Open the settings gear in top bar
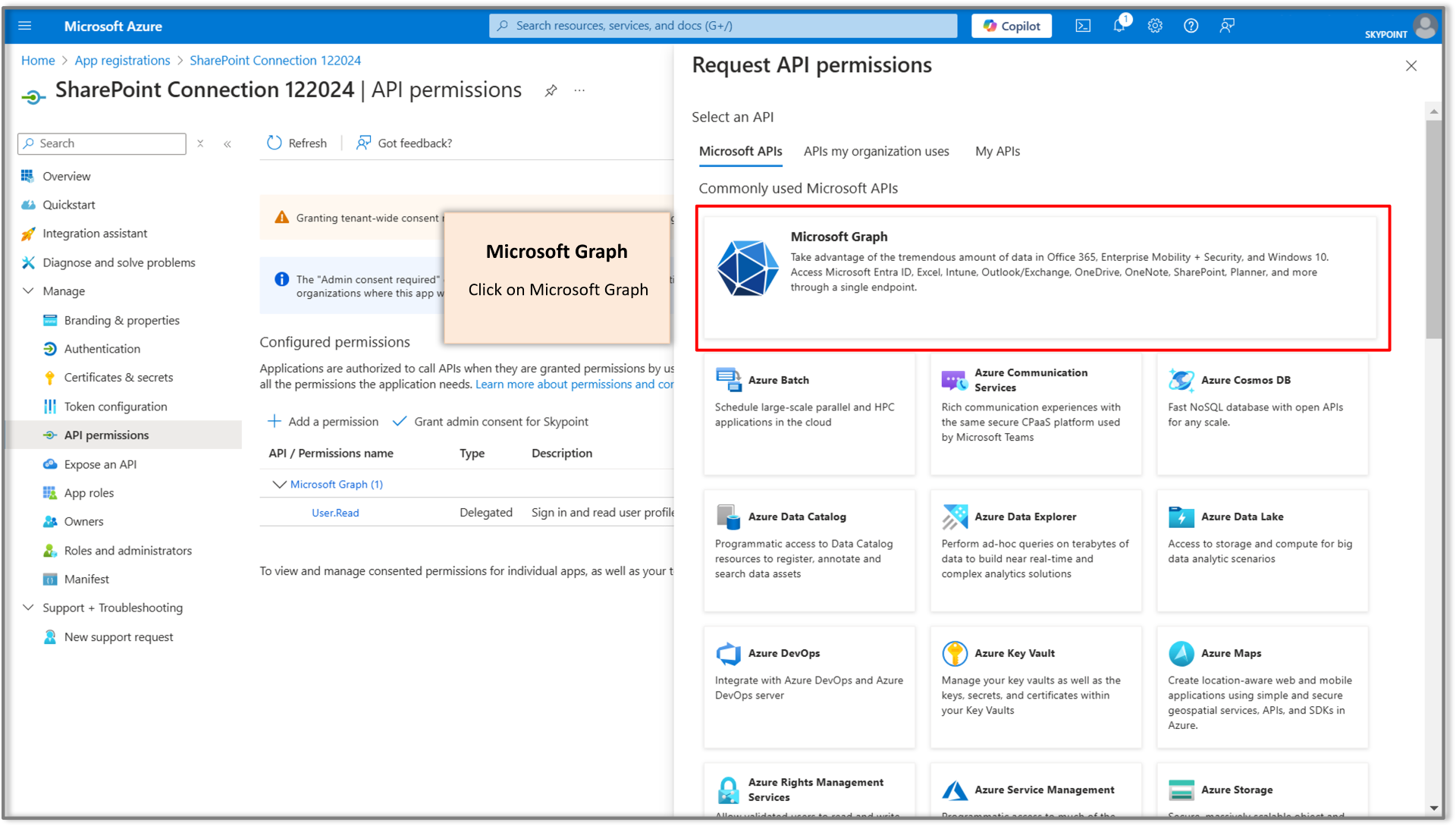This screenshot has height=826, width=1456. 1155,25
